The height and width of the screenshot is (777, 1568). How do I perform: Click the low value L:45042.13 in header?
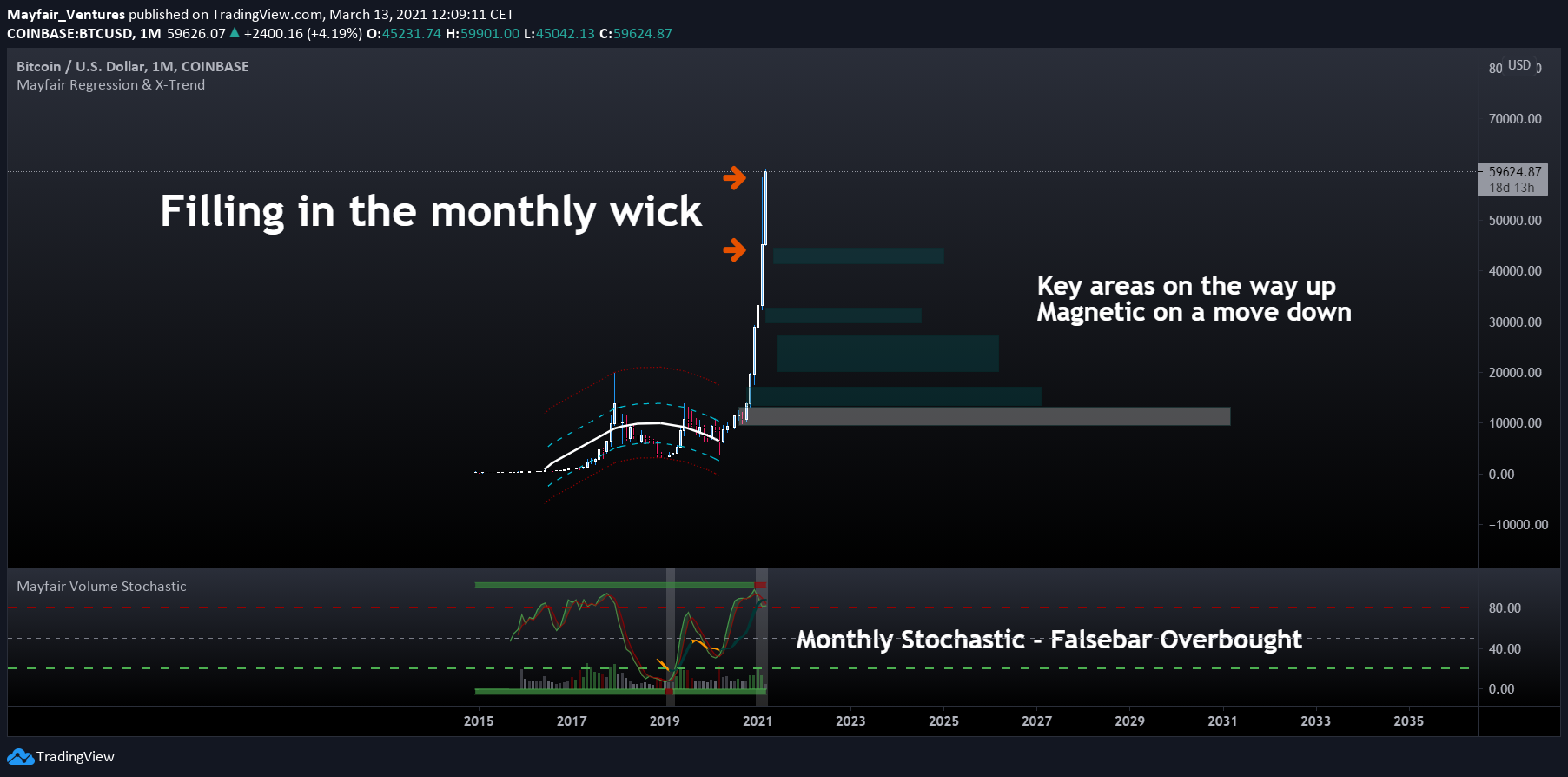click(x=559, y=34)
